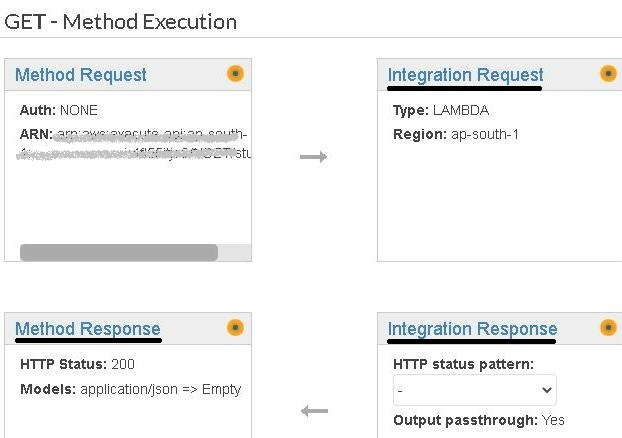Click the HTTP Status: 200 text
Screen dimensions: 622x438
77,364
